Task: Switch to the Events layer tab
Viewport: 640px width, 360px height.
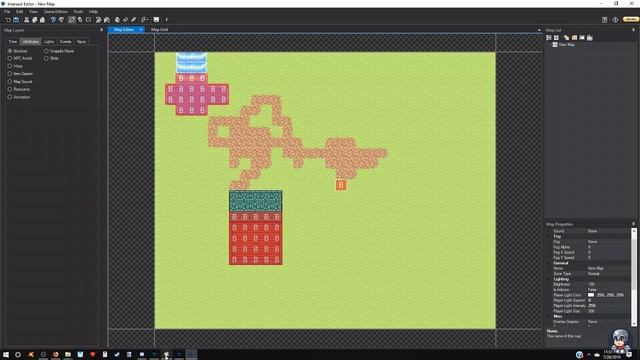Action: click(65, 42)
